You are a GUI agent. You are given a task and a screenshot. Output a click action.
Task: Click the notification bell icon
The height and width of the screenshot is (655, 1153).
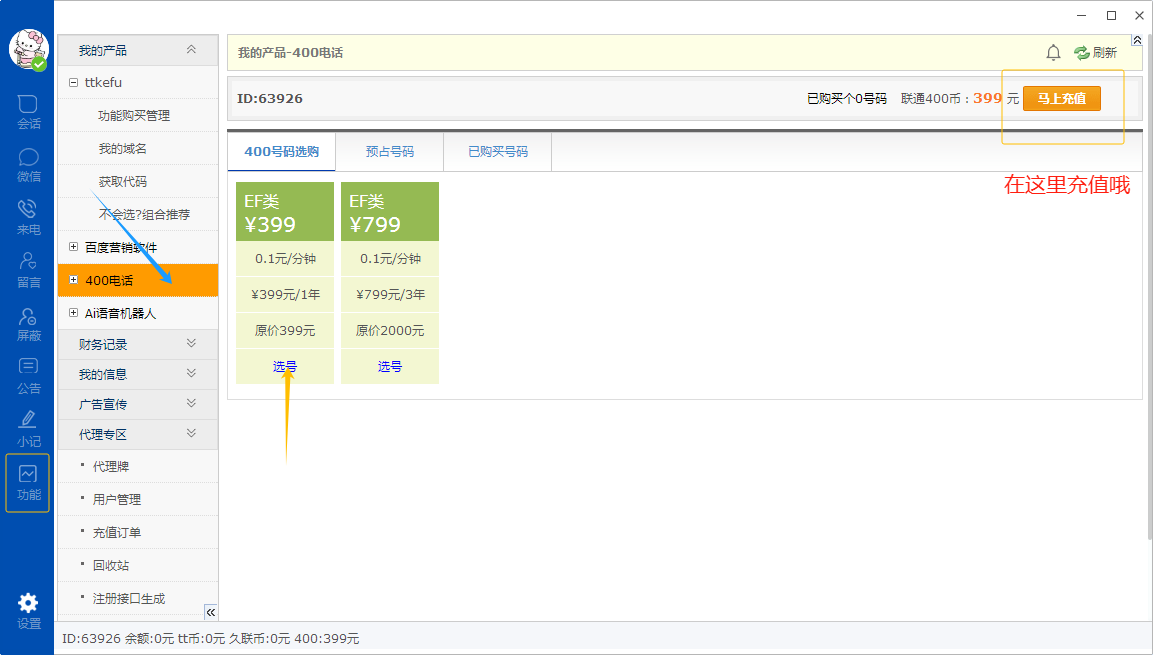[1053, 53]
